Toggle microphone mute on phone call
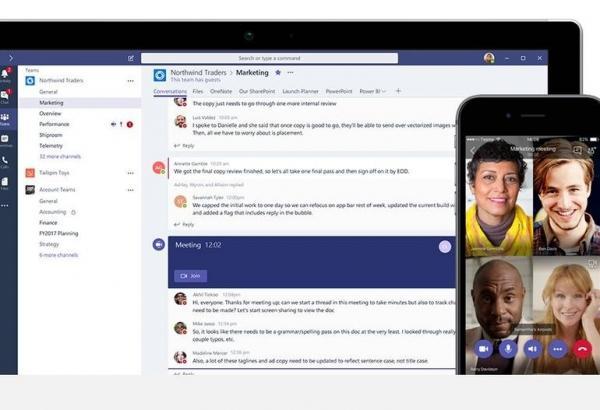Image resolution: width=600 pixels, height=410 pixels. coord(508,348)
